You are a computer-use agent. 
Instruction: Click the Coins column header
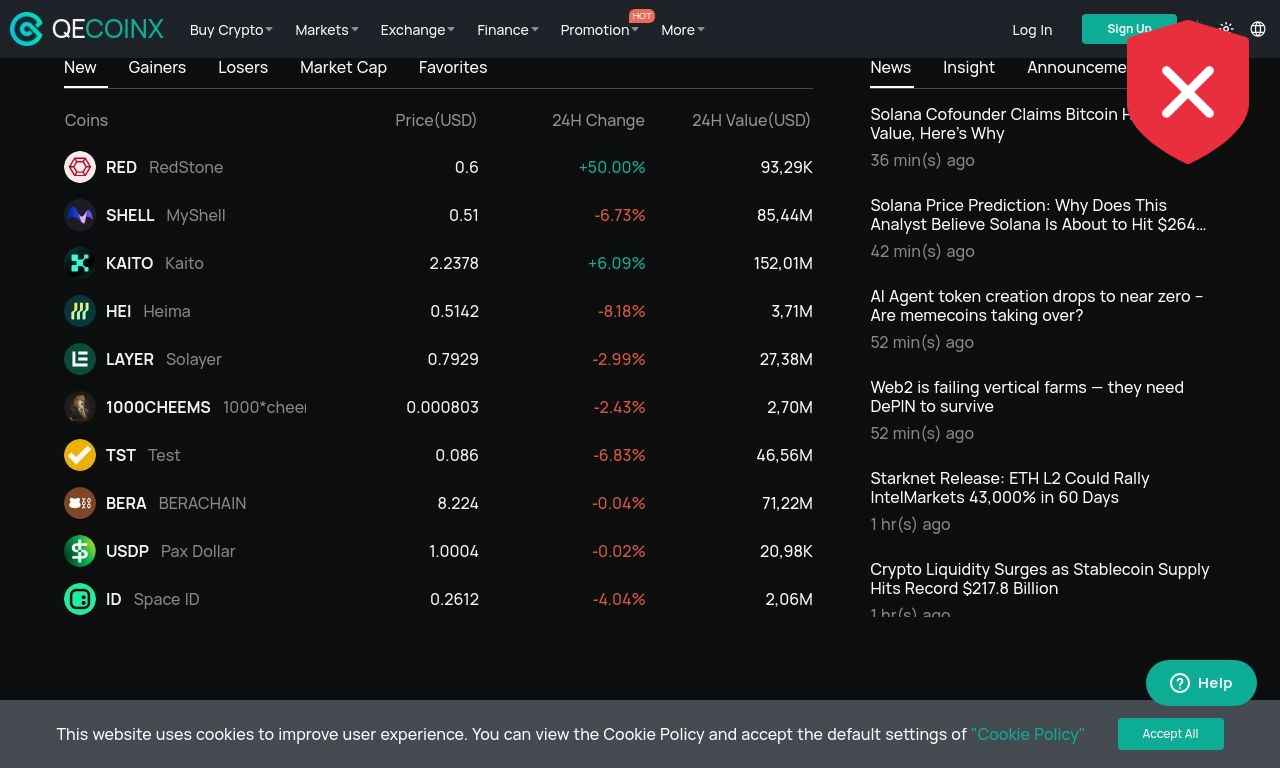tap(86, 120)
